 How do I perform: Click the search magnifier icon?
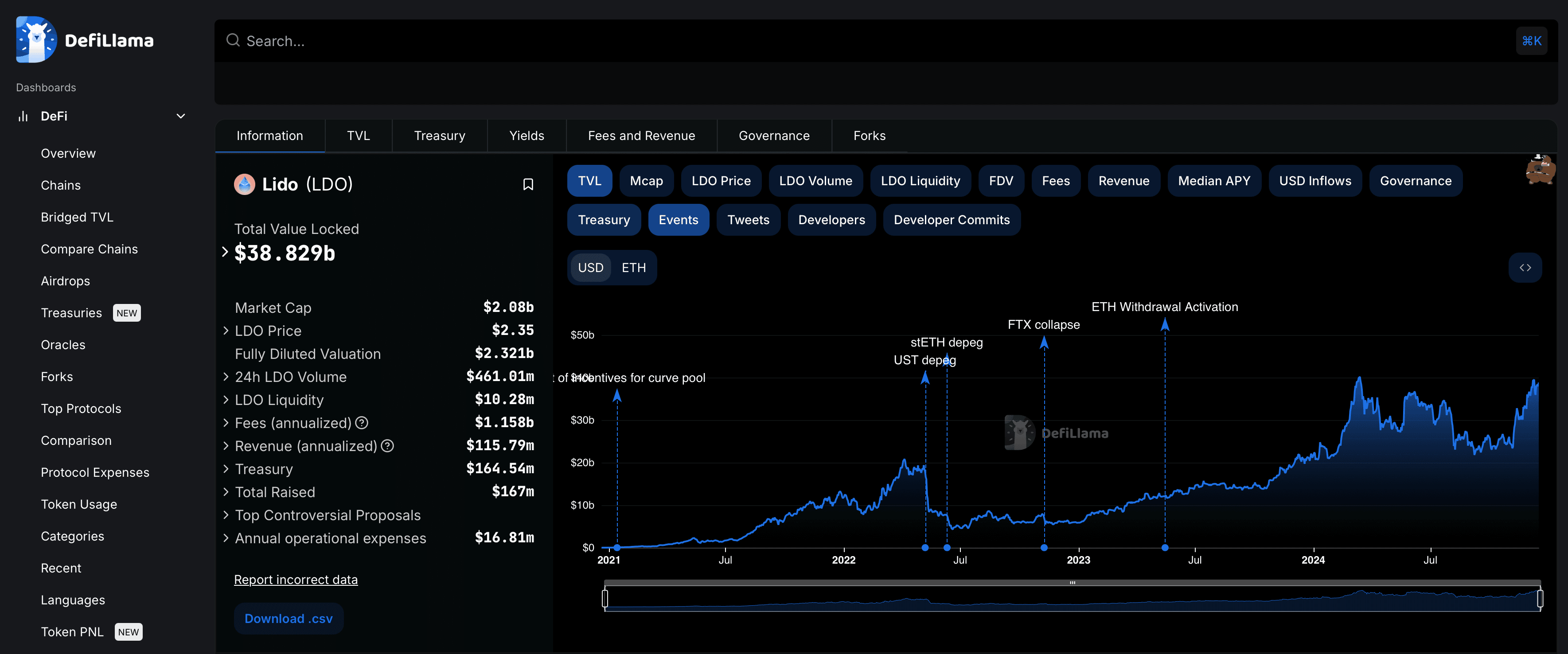point(233,40)
